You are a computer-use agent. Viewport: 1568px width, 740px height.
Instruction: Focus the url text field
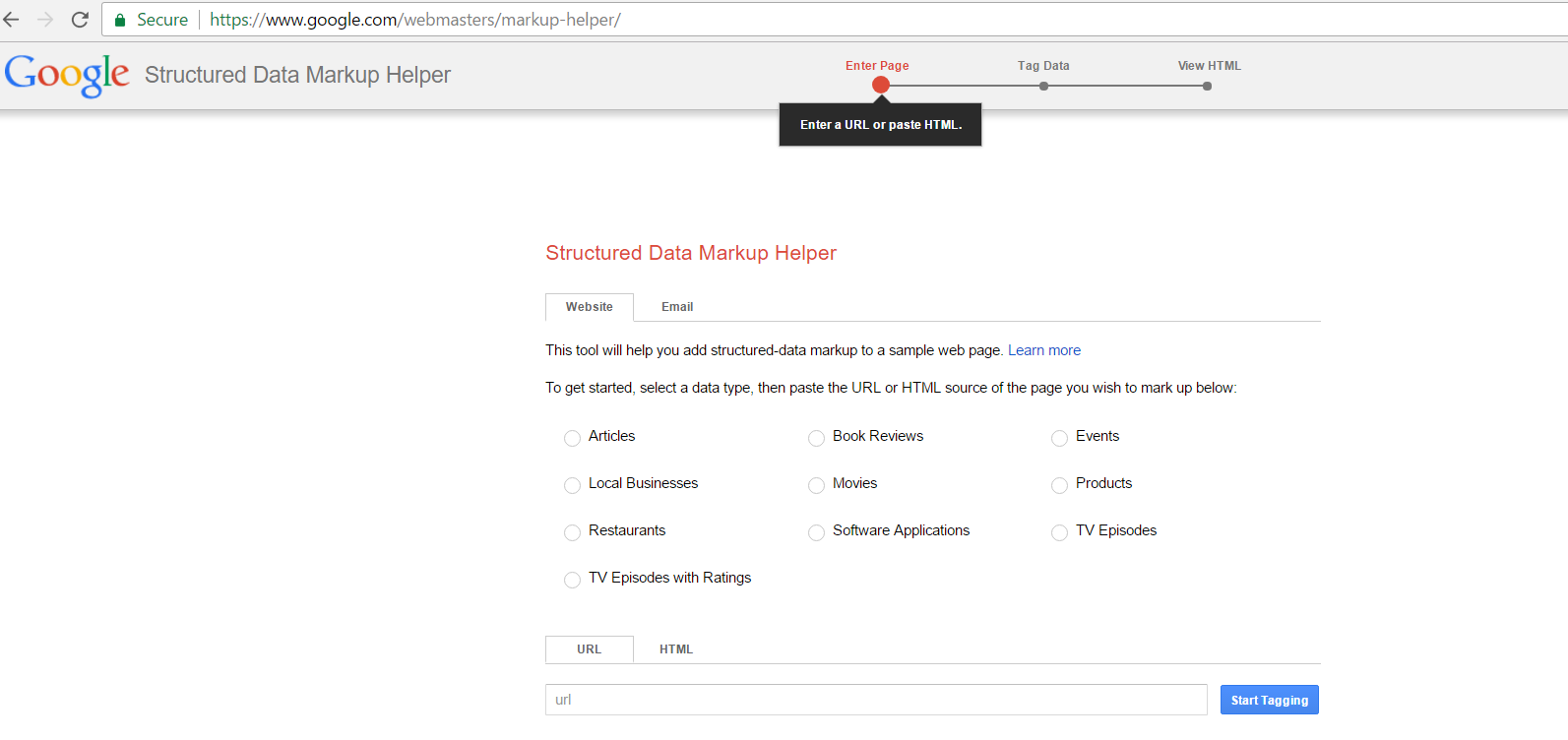point(876,700)
